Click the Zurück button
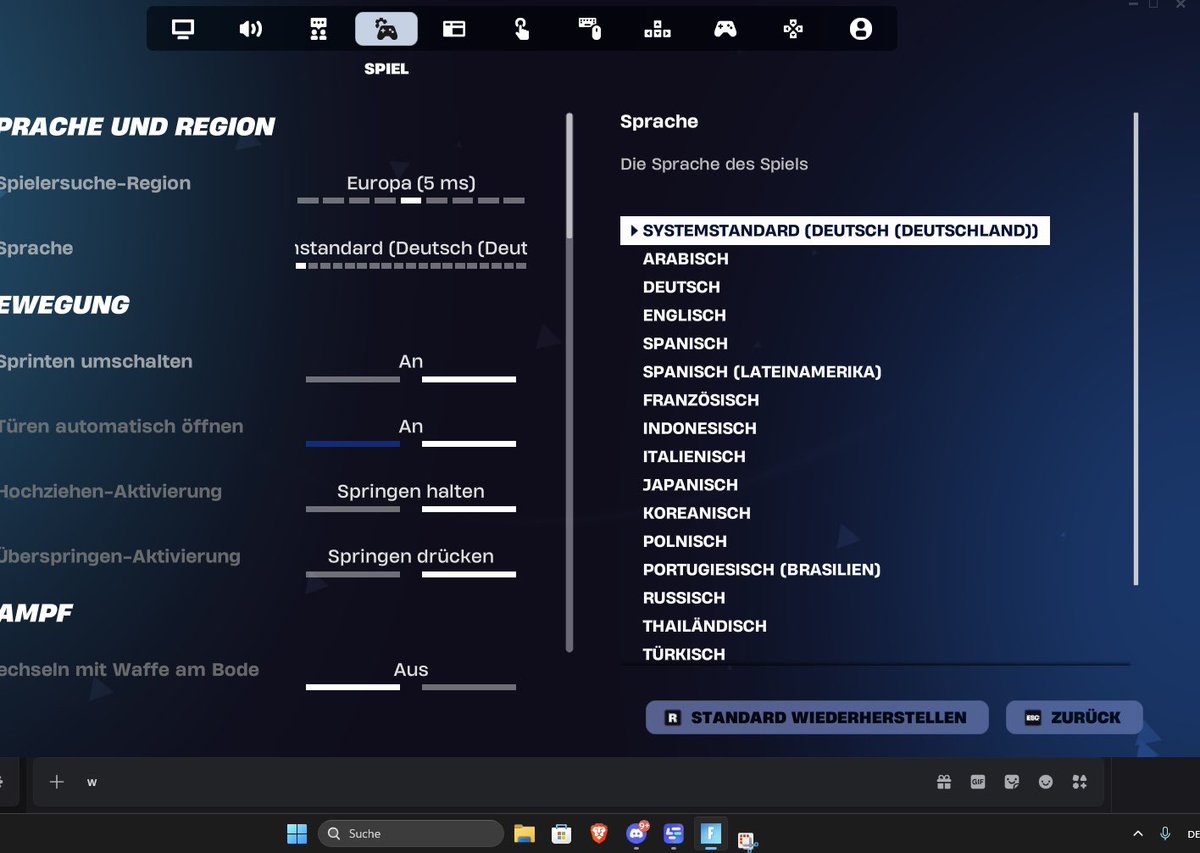Screen dimensions: 1200x853 coord(1074,717)
